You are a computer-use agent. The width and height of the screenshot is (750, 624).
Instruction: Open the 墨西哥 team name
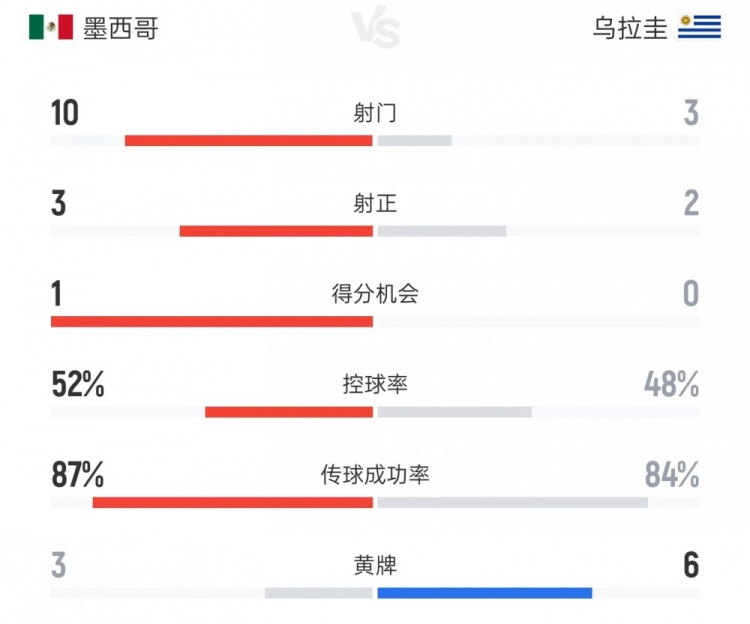coord(120,28)
